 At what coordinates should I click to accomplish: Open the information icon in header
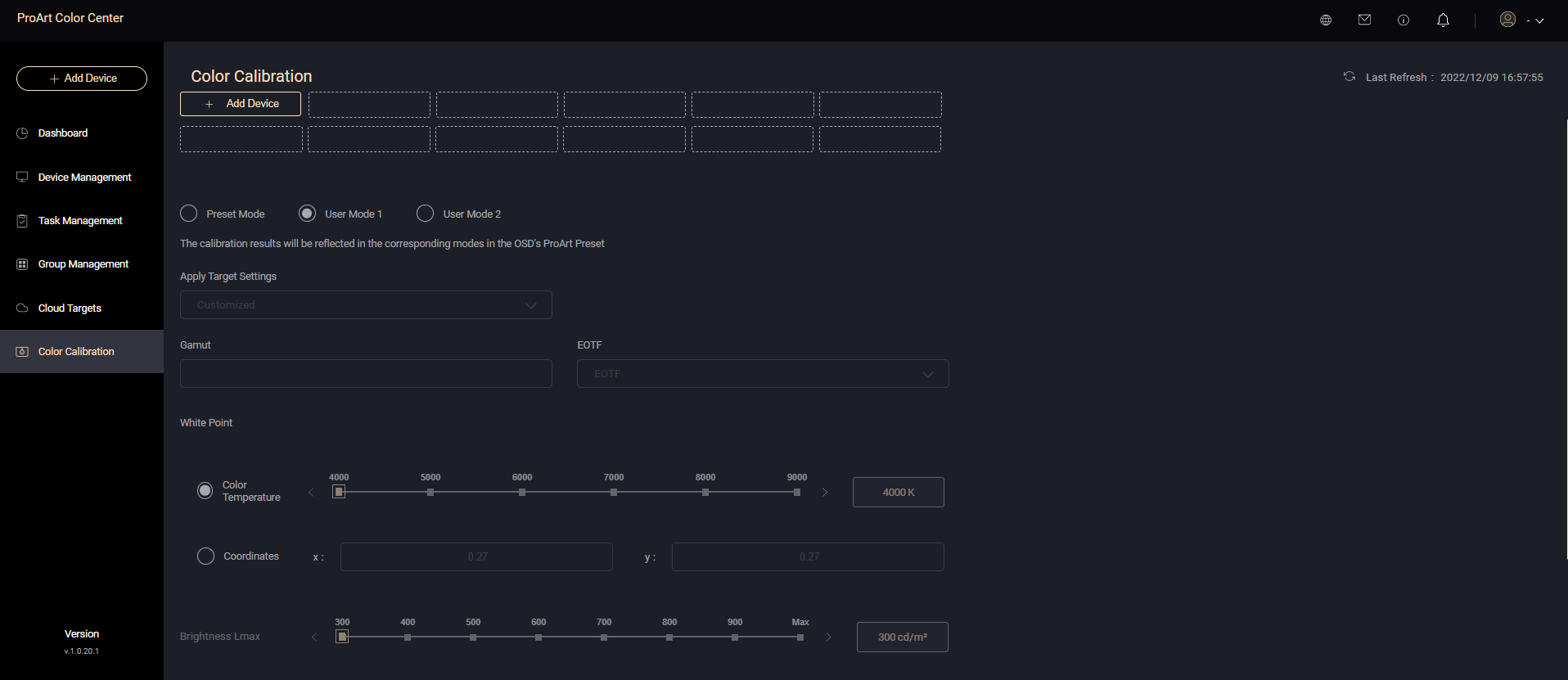pos(1404,20)
